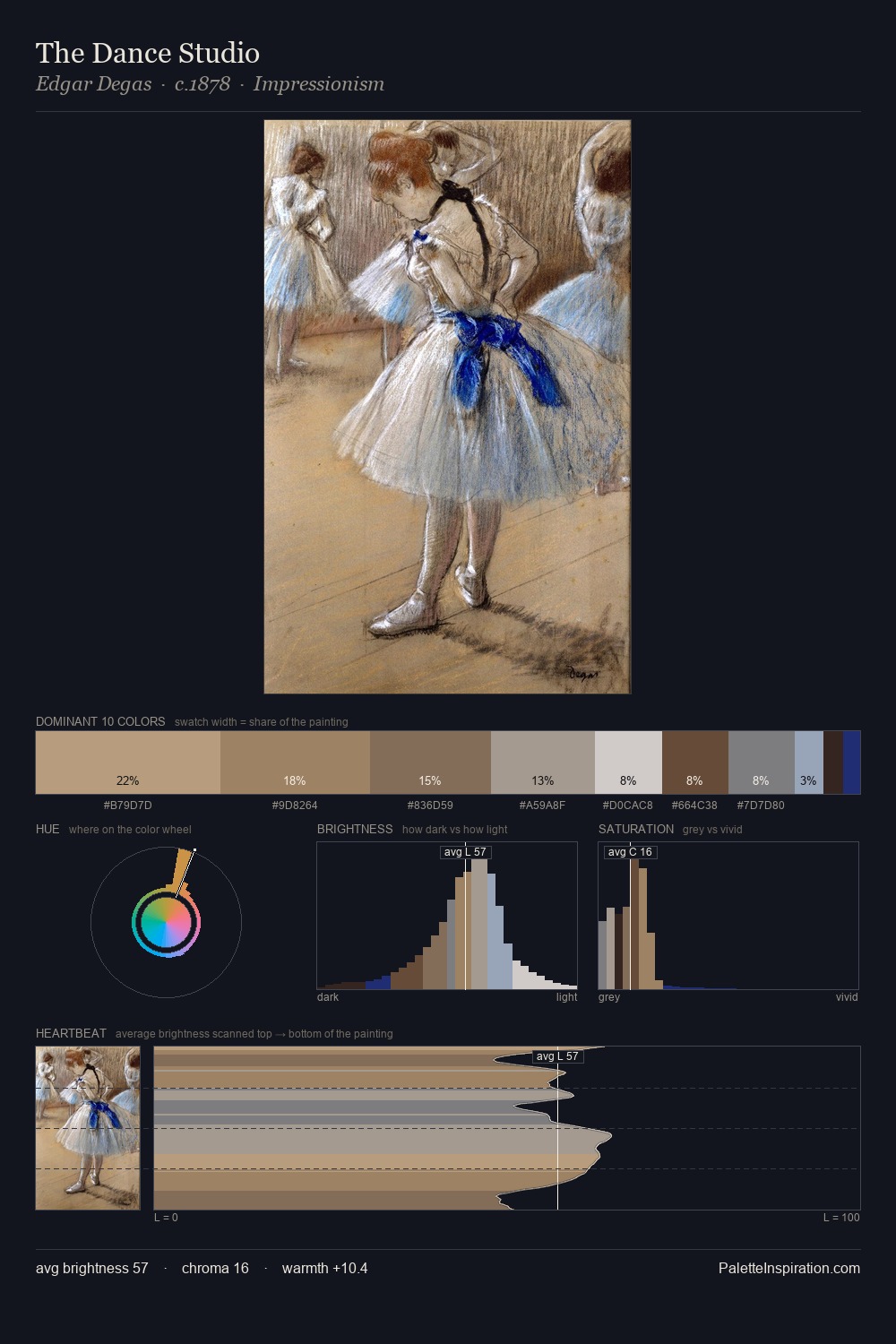
Task: Click the brightness histogram chart
Action: pyautogui.click(x=447, y=916)
